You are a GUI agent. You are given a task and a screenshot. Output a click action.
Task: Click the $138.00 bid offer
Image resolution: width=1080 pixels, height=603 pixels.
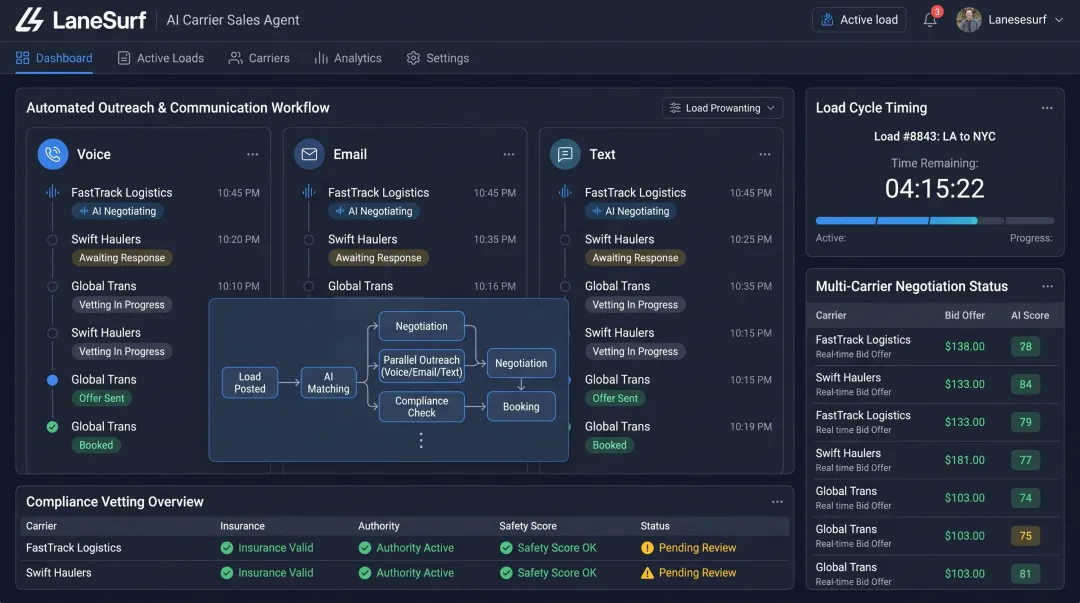point(964,347)
